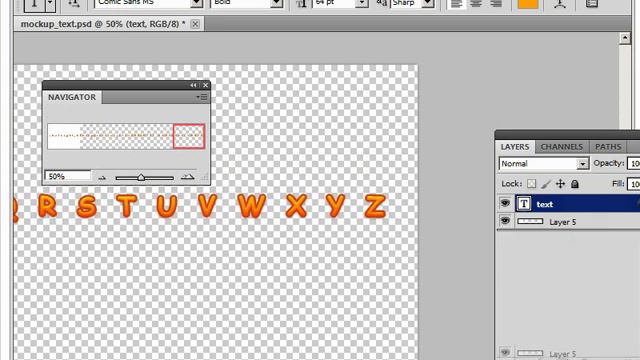The width and height of the screenshot is (640, 360).
Task: Align text right
Action: click(x=496, y=4)
